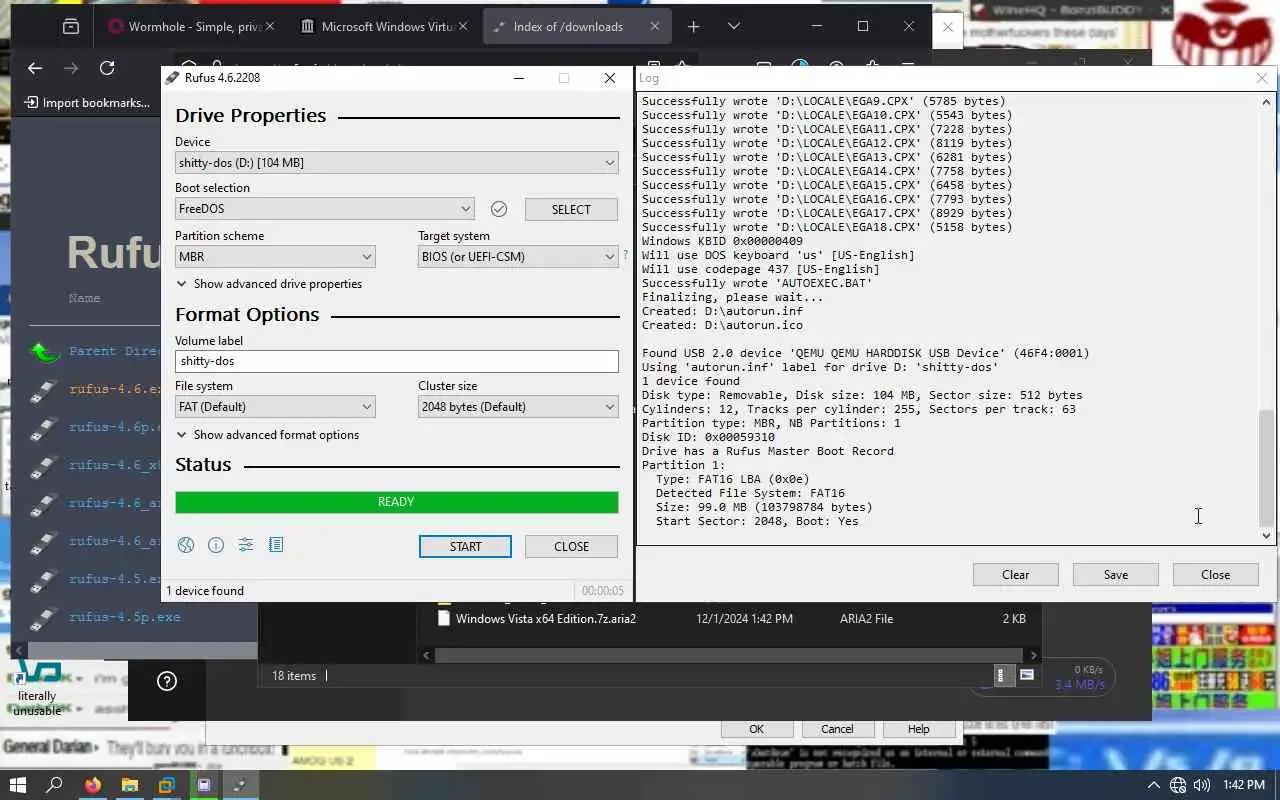Click the volume speaker tray icon
This screenshot has height=800, width=1280.
(1201, 785)
